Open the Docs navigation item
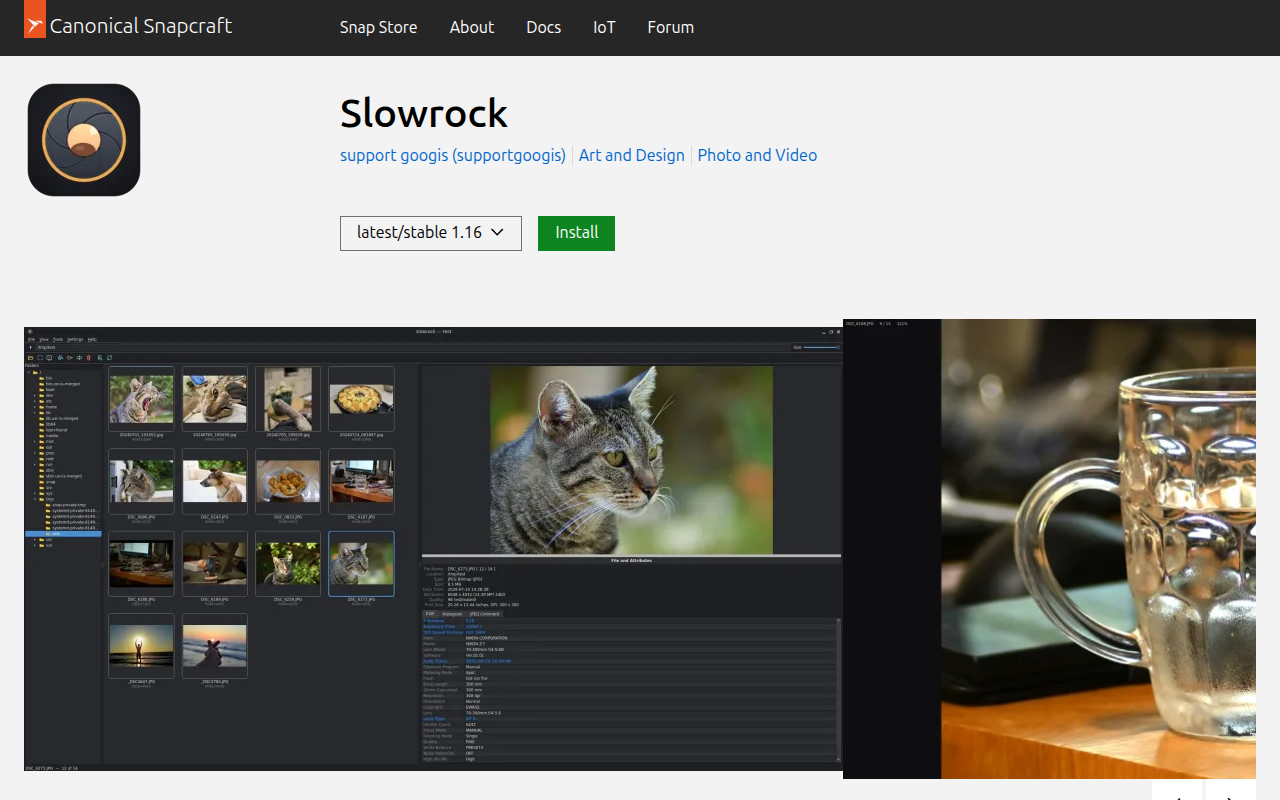This screenshot has width=1280, height=800. tap(544, 27)
